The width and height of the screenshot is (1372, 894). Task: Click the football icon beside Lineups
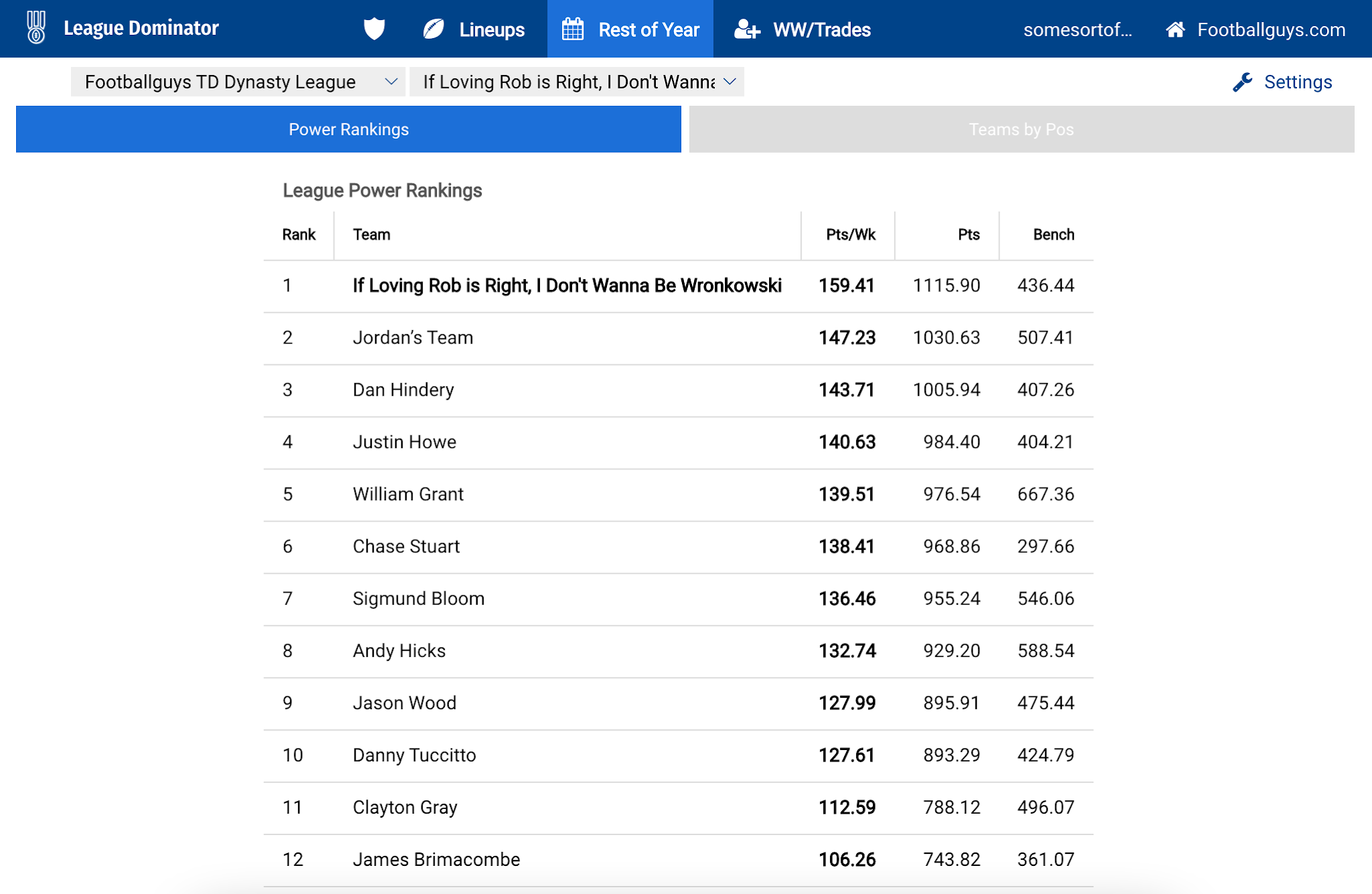coord(434,29)
